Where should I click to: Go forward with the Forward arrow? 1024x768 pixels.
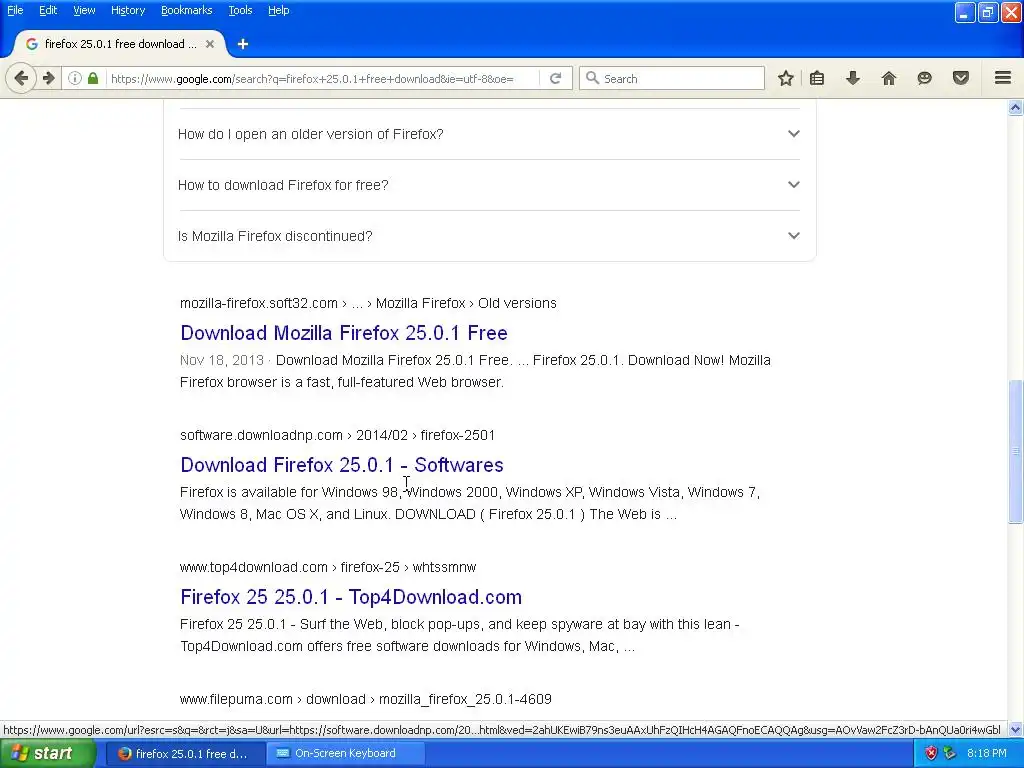48,78
